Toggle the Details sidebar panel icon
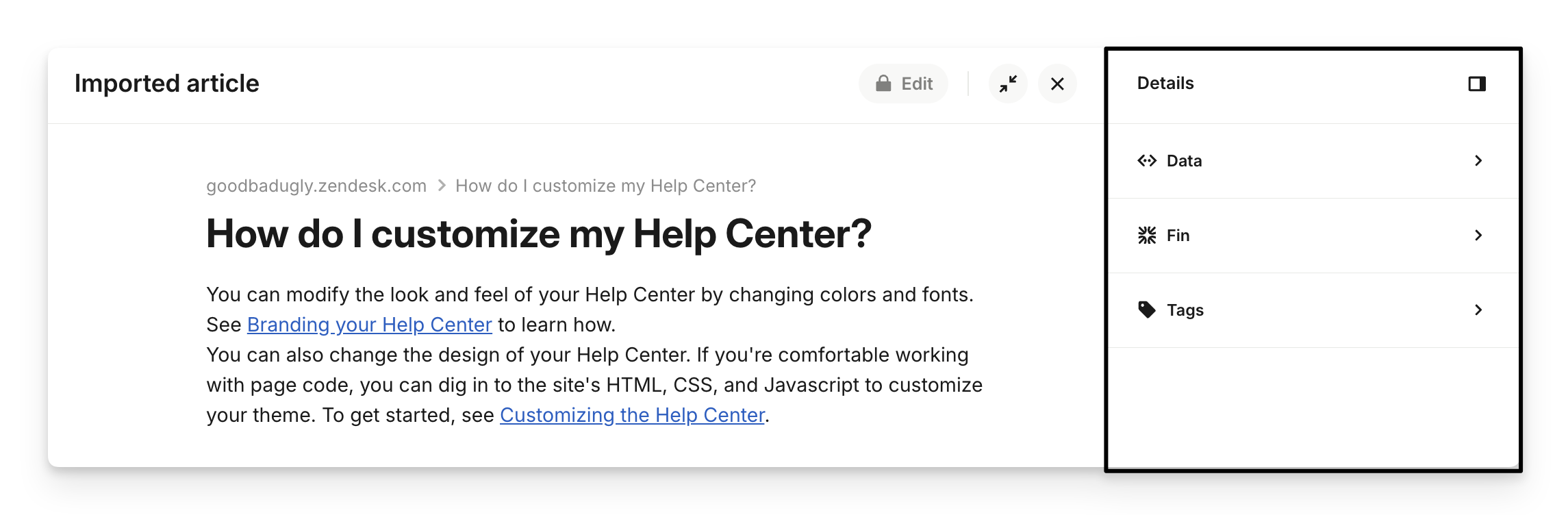 coord(1477,84)
